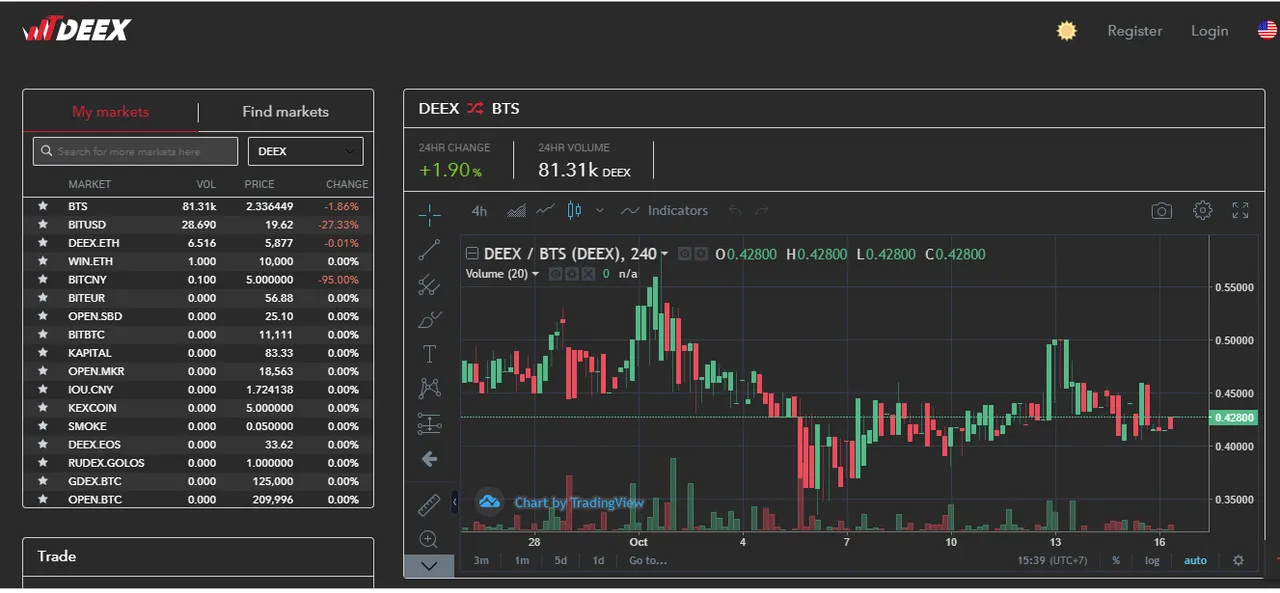Collapse drawing toolbar with bottom chevron
Image resolution: width=1280 pixels, height=593 pixels.
coord(429,565)
